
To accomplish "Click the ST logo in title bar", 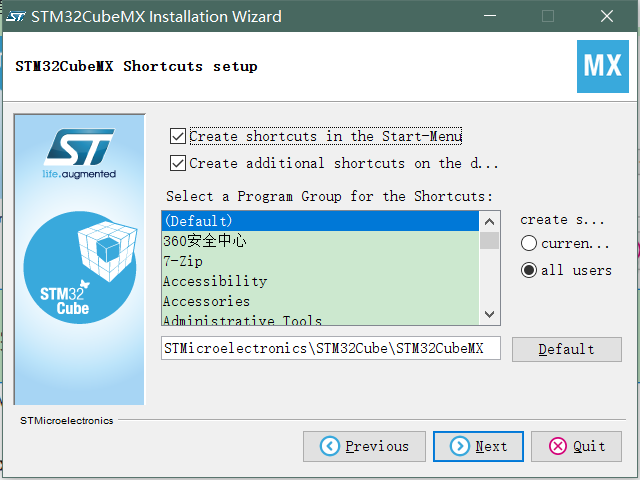I will 16,17.
